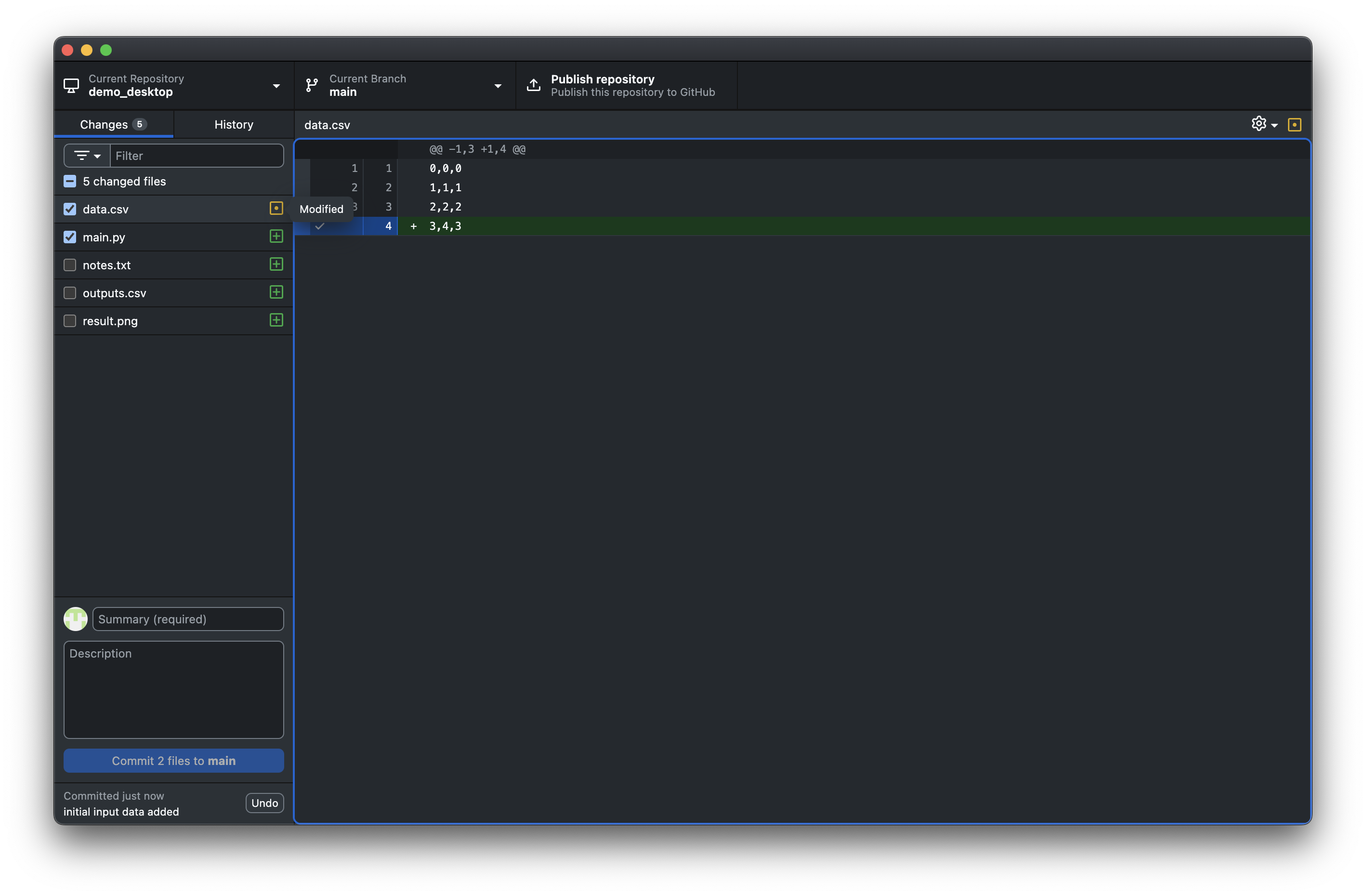Click the publish upload arrow icon
The width and height of the screenshot is (1366, 896).
[x=534, y=85]
